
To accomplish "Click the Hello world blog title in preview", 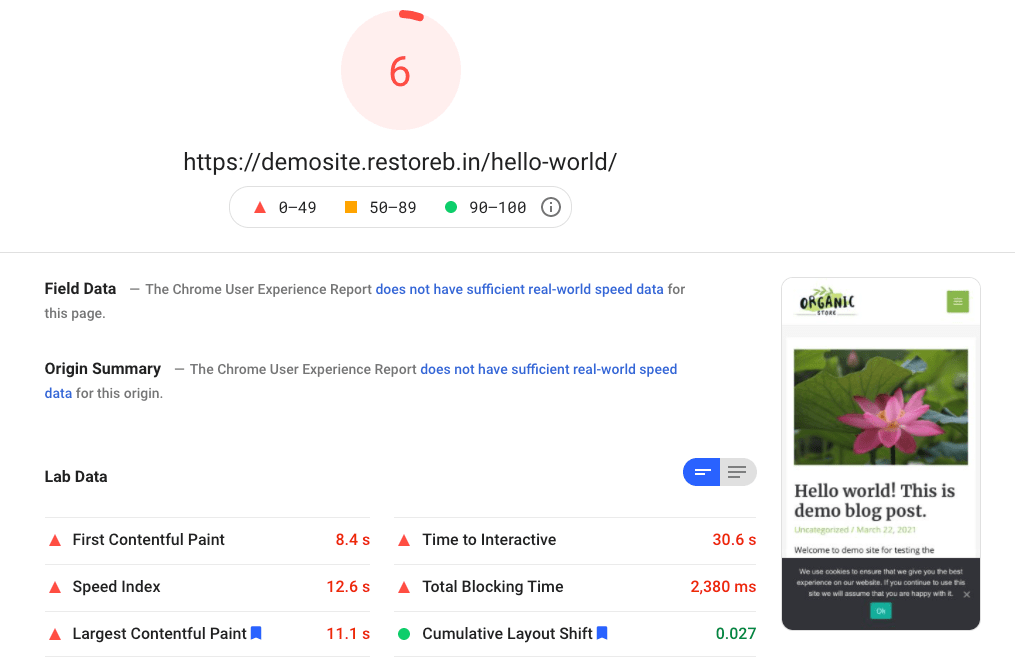I will pos(875,501).
